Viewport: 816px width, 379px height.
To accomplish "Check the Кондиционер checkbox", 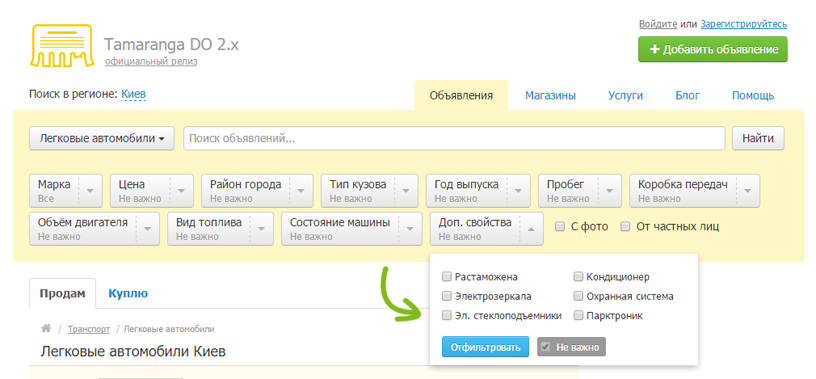I will coord(578,276).
